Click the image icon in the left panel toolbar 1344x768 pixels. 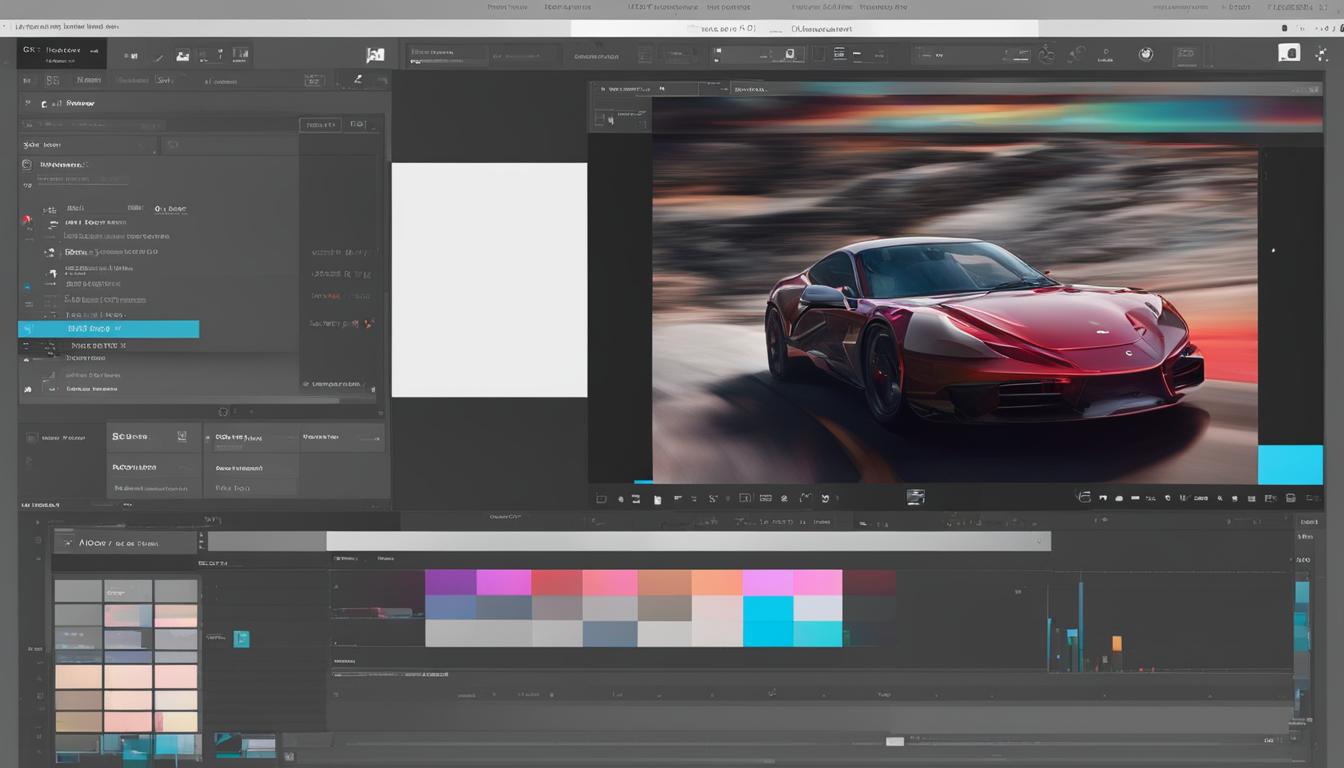(x=182, y=56)
